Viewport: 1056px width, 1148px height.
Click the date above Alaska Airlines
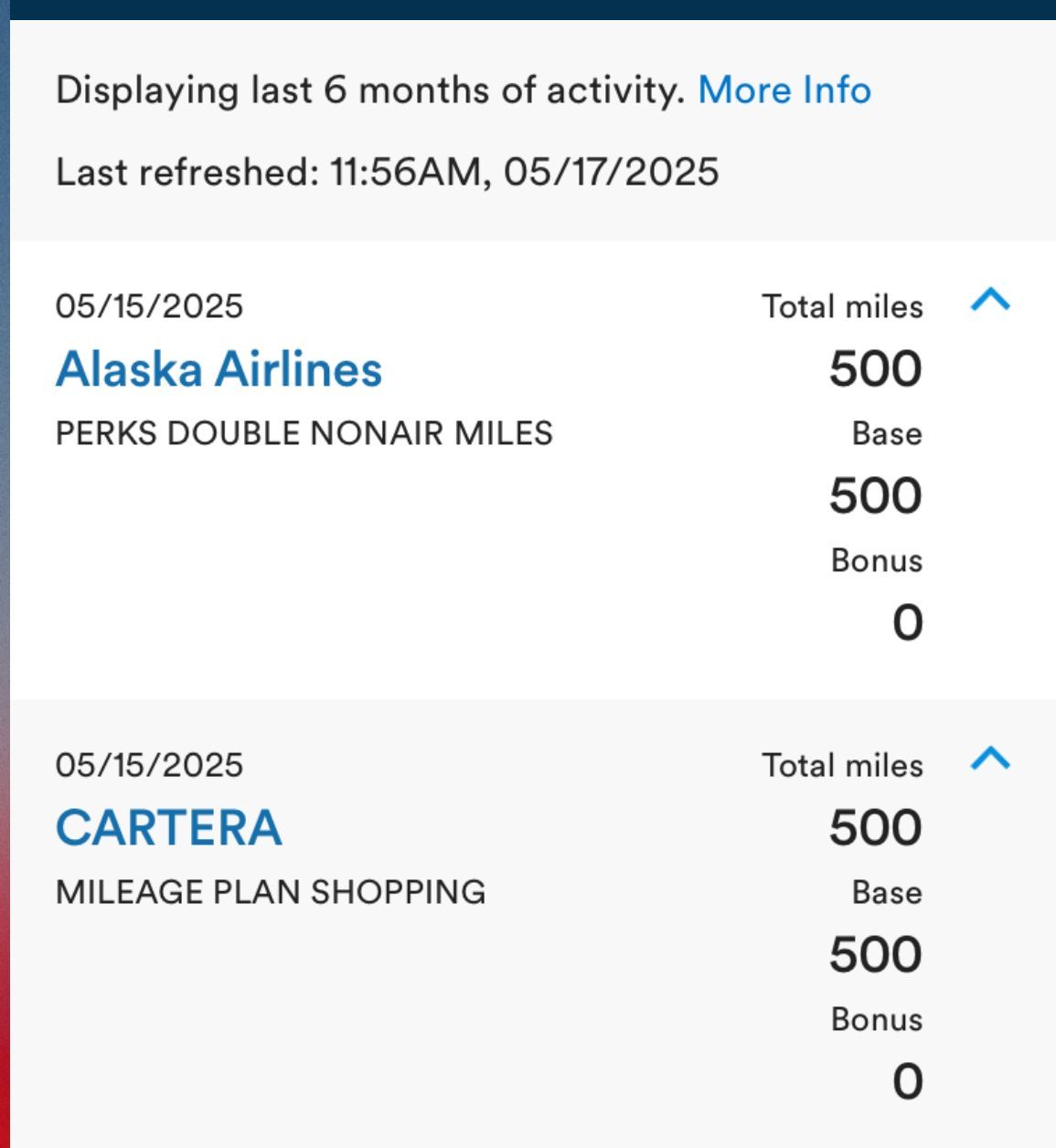pos(150,306)
